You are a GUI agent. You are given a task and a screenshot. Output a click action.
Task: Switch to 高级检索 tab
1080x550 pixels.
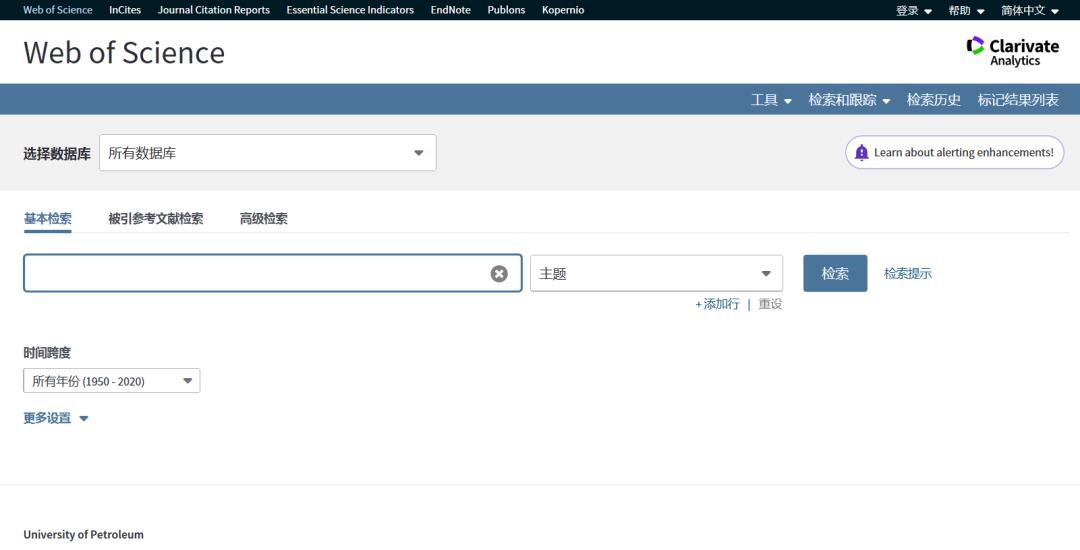coord(263,219)
